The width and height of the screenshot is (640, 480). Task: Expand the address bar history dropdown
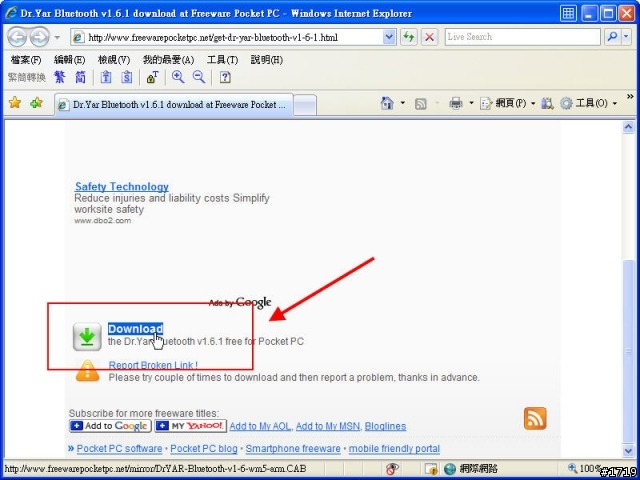click(389, 38)
